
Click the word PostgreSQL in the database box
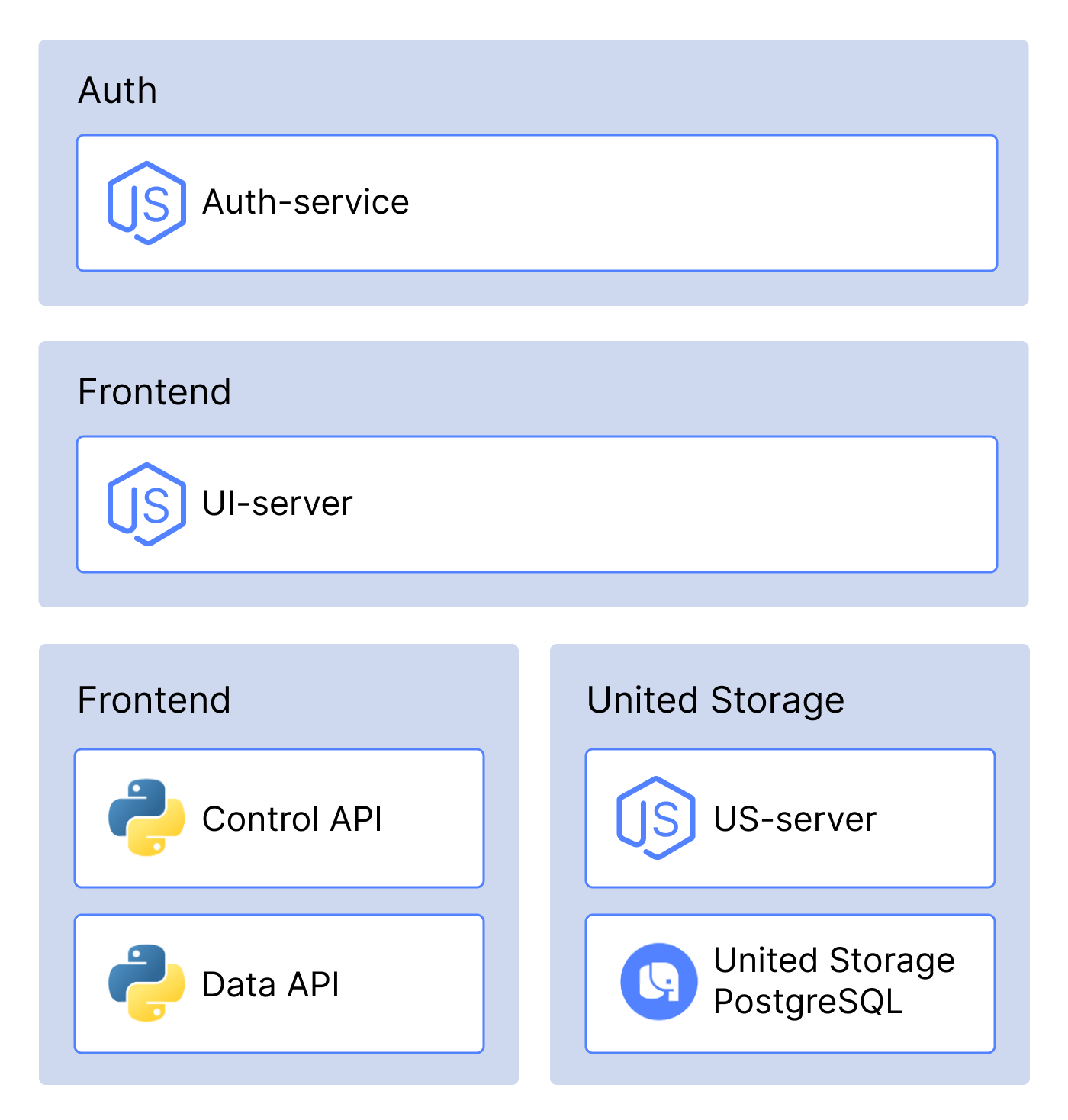pos(808,1002)
